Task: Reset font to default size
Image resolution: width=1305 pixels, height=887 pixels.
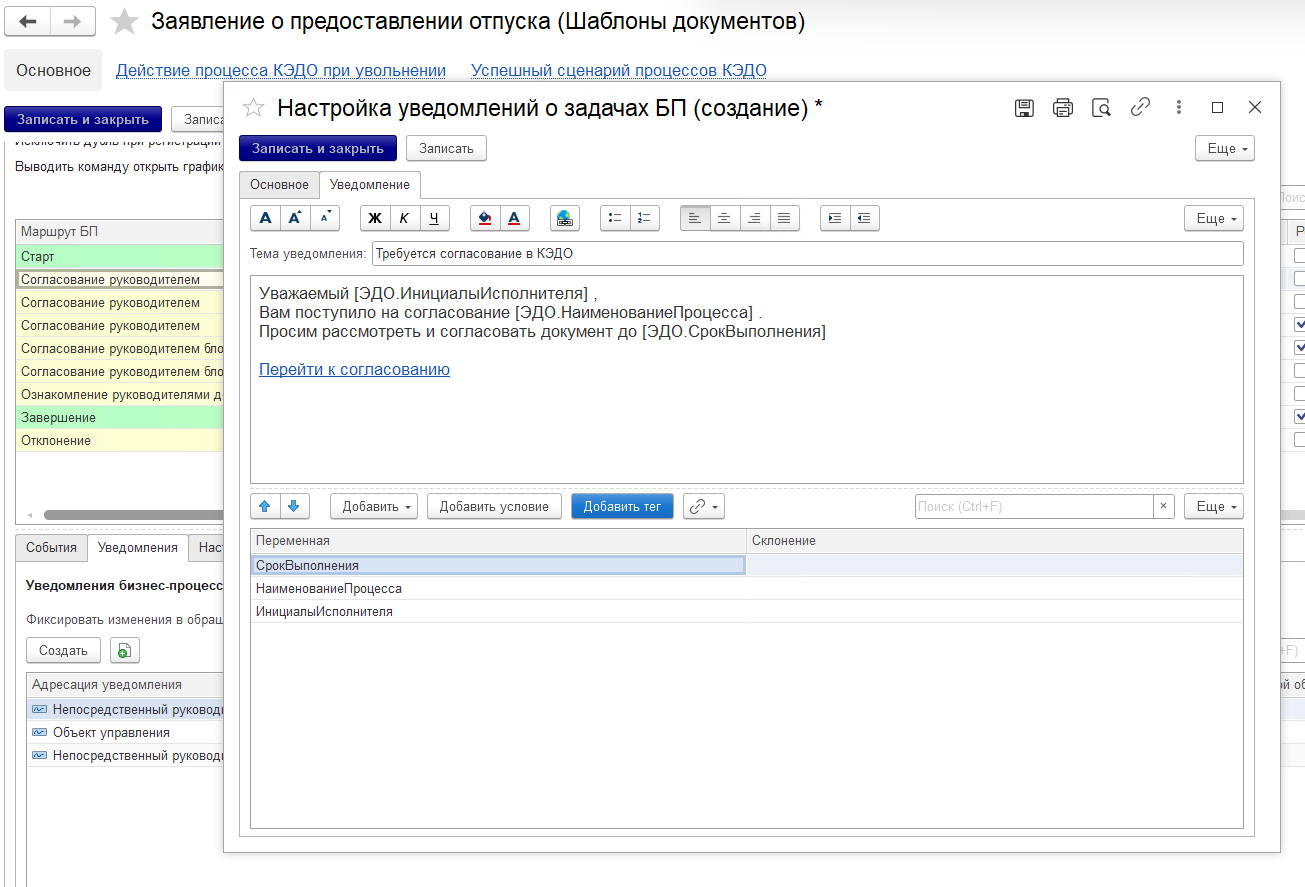Action: (x=265, y=218)
